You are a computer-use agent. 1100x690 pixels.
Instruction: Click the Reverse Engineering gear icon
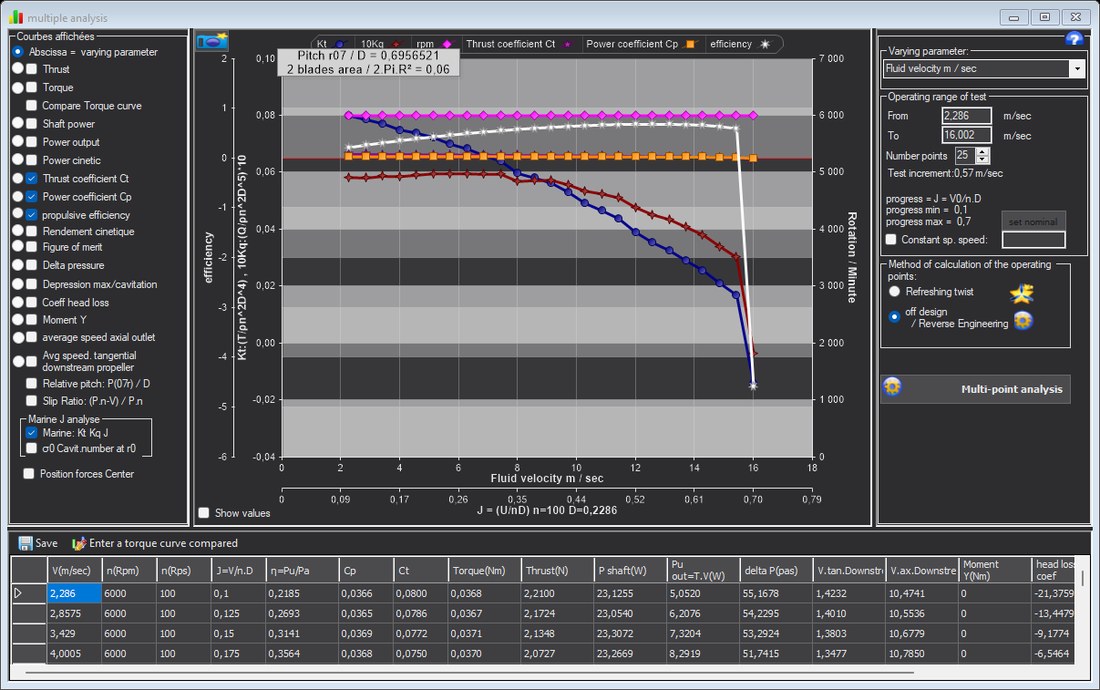point(1023,320)
